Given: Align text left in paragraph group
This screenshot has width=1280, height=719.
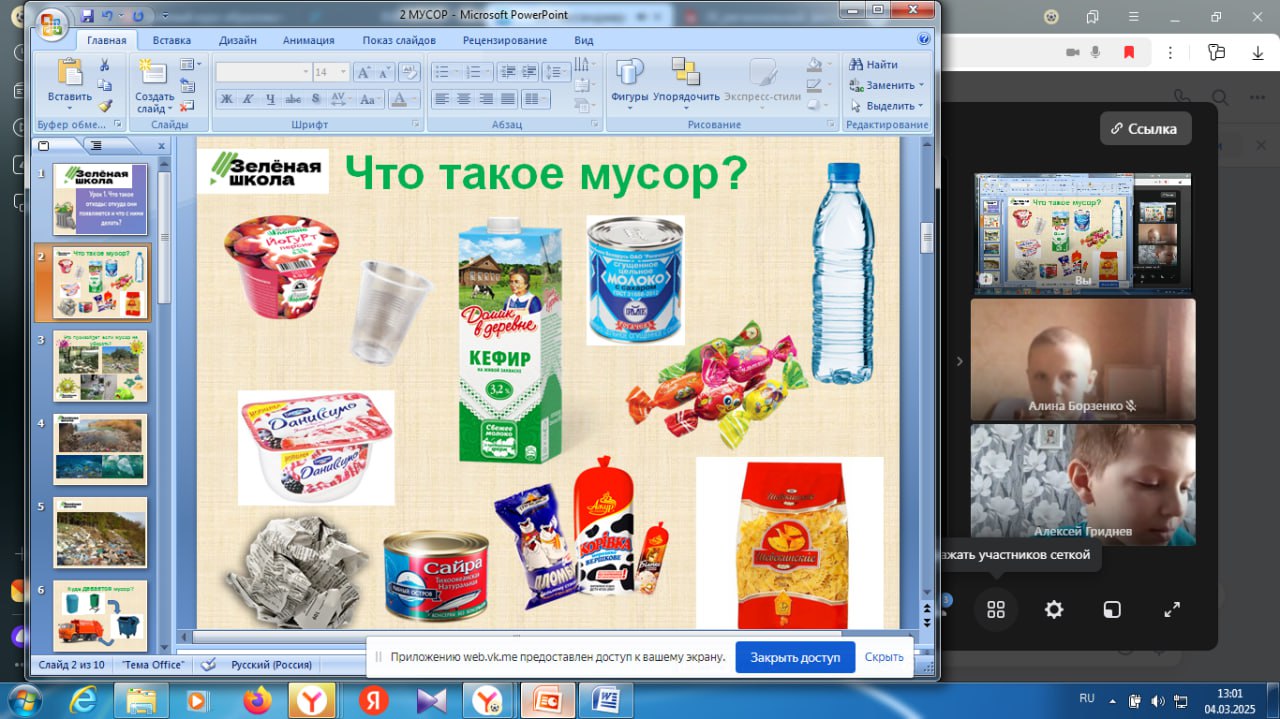Looking at the screenshot, I should pos(442,99).
